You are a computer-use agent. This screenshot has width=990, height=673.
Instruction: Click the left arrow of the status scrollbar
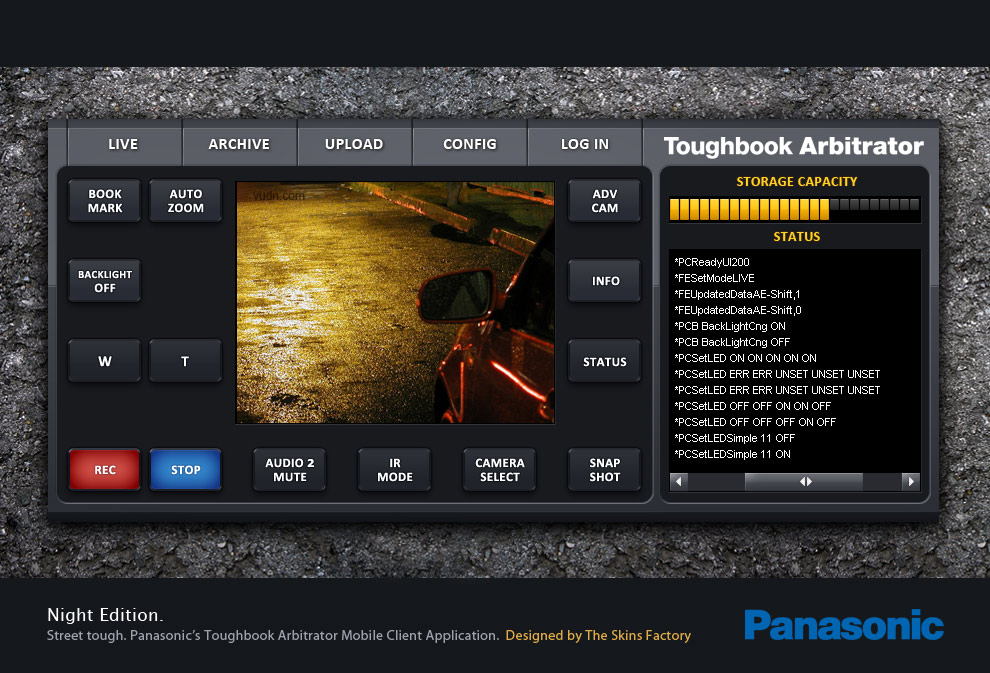click(x=679, y=481)
